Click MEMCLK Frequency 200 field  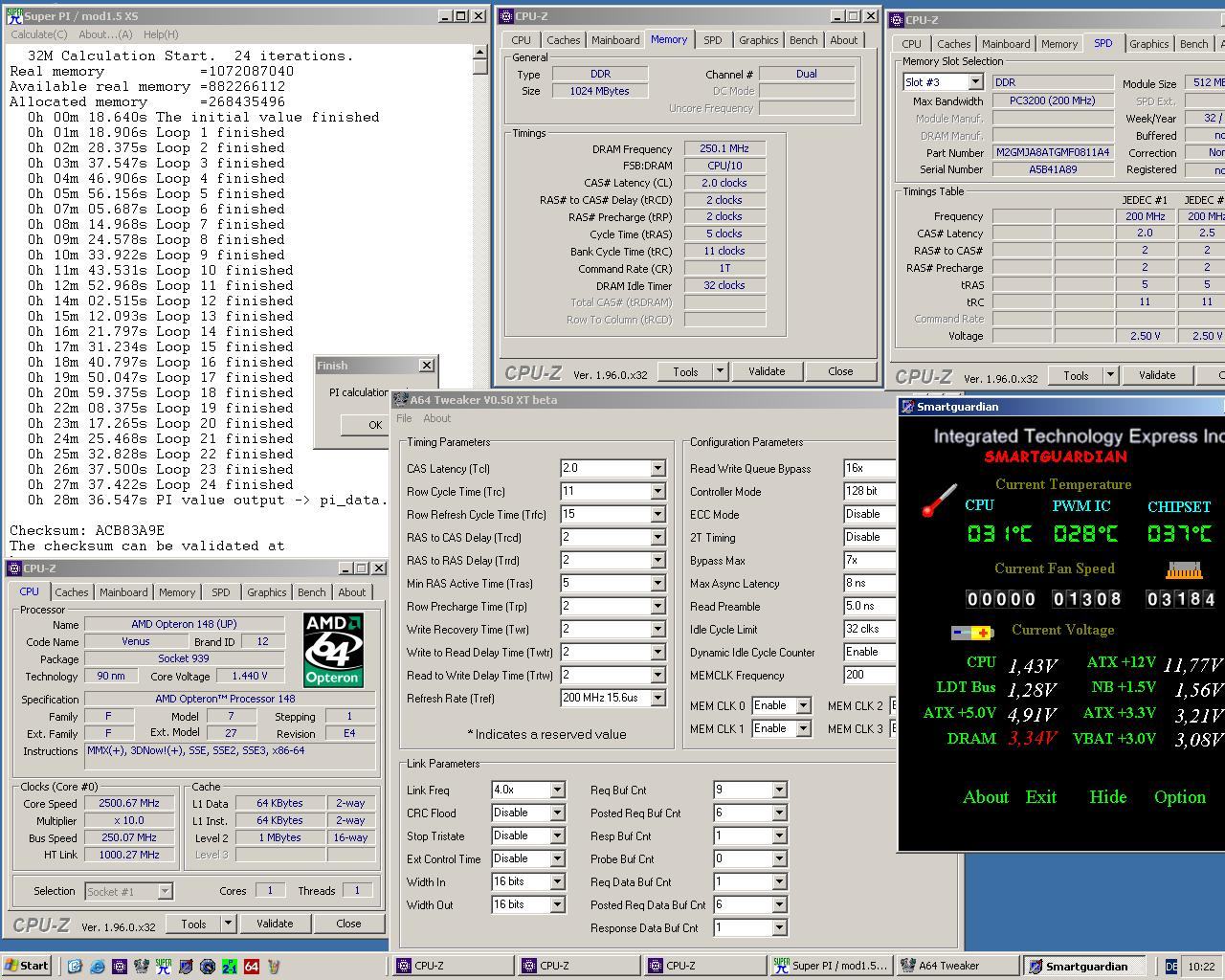tap(870, 676)
